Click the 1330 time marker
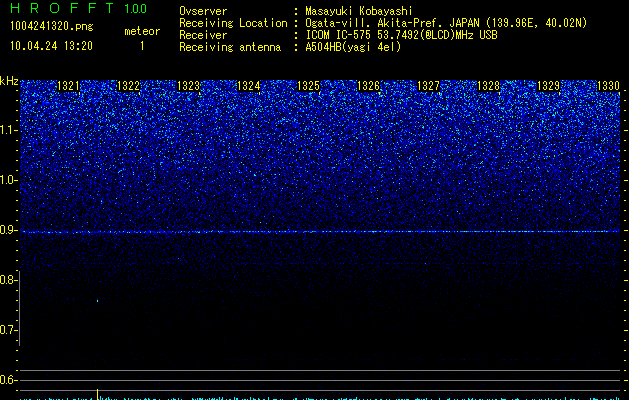 608,86
